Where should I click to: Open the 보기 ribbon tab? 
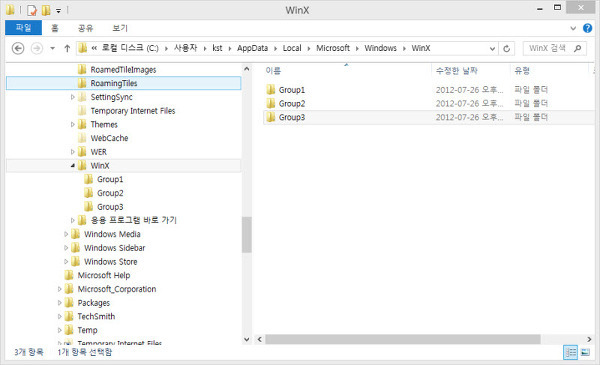point(120,28)
